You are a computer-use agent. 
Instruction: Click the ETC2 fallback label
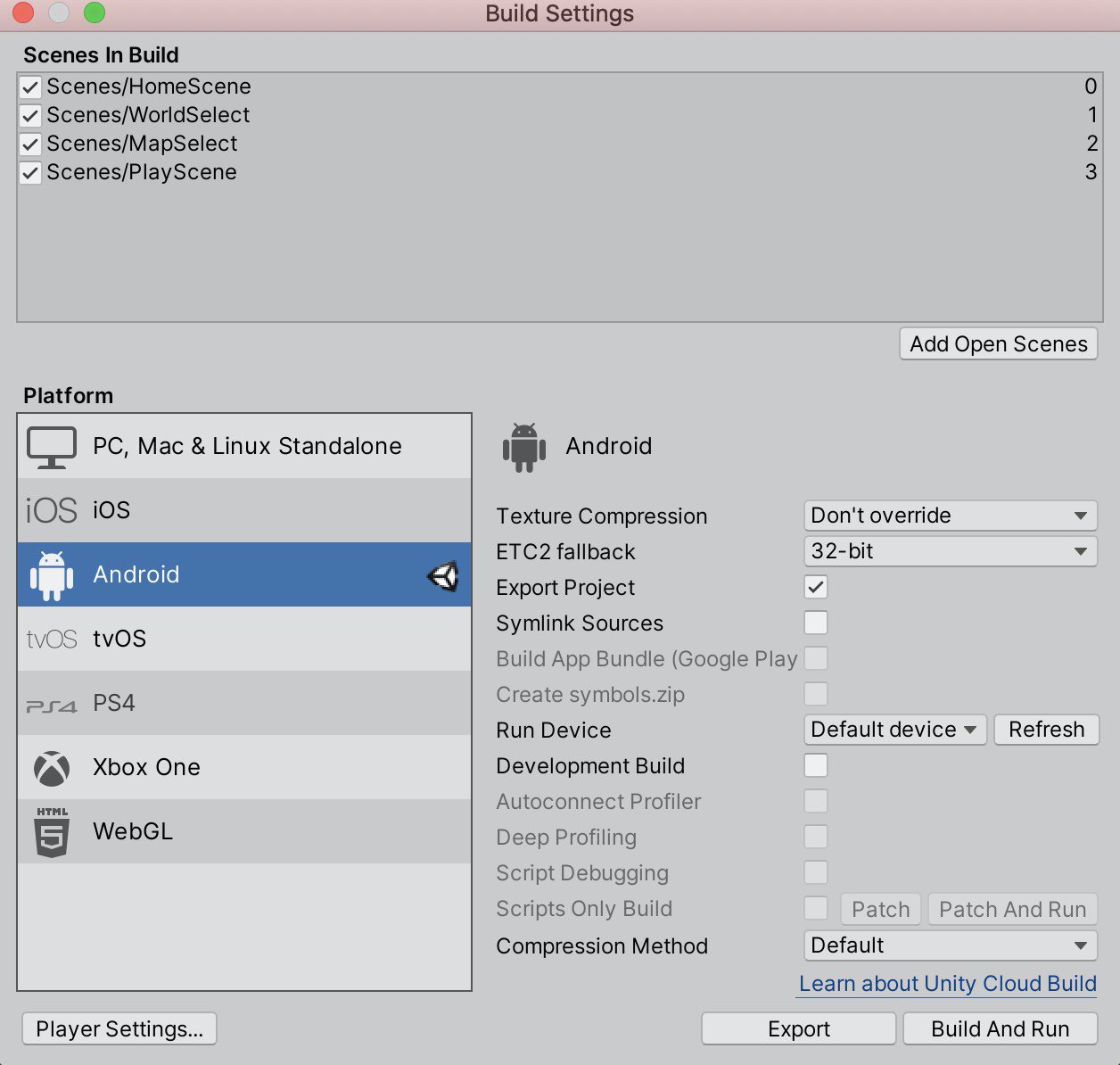tap(565, 552)
